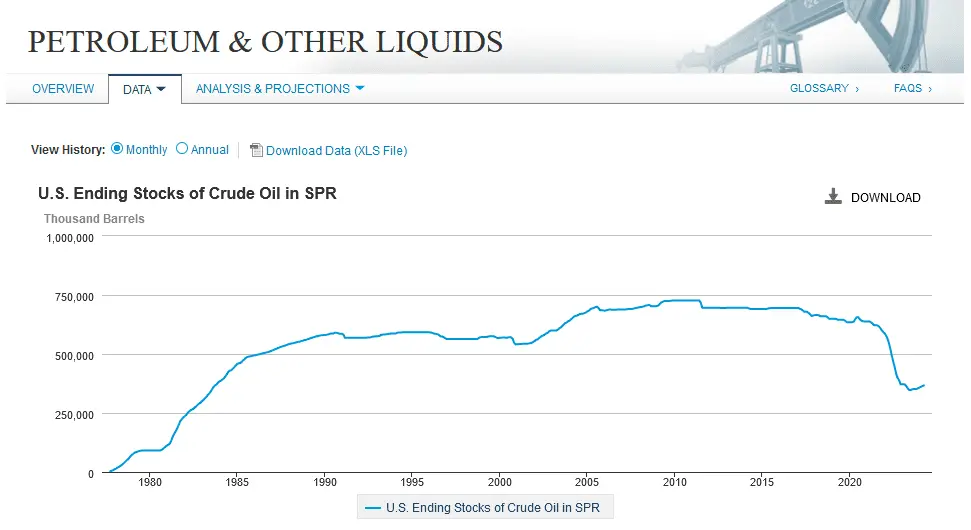Screen dimensions: 971x530
Task: Expand the Analysis & Projections menu arrow
Action: [360, 88]
